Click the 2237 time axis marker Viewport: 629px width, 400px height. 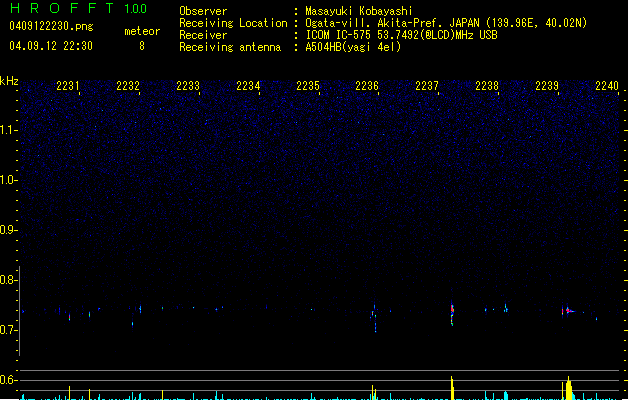[x=427, y=85]
